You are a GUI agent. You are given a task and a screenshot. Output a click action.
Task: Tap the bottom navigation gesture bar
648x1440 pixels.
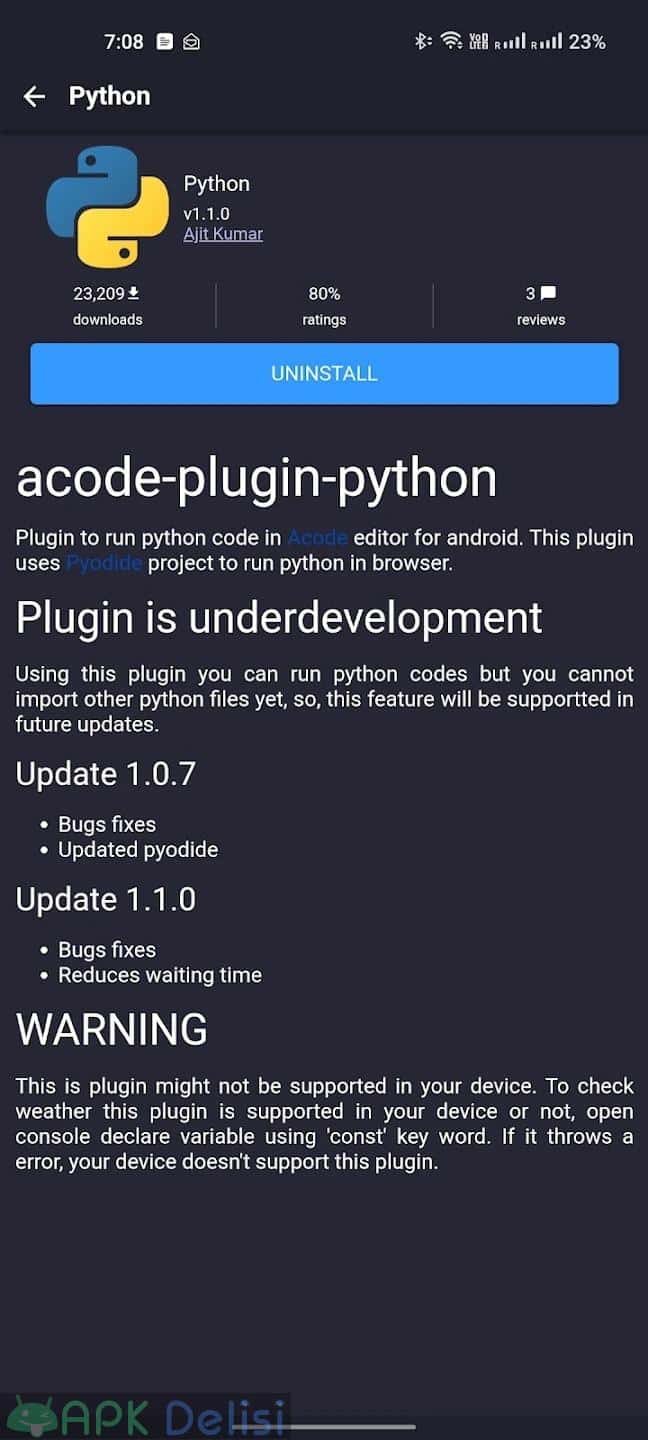click(324, 1427)
